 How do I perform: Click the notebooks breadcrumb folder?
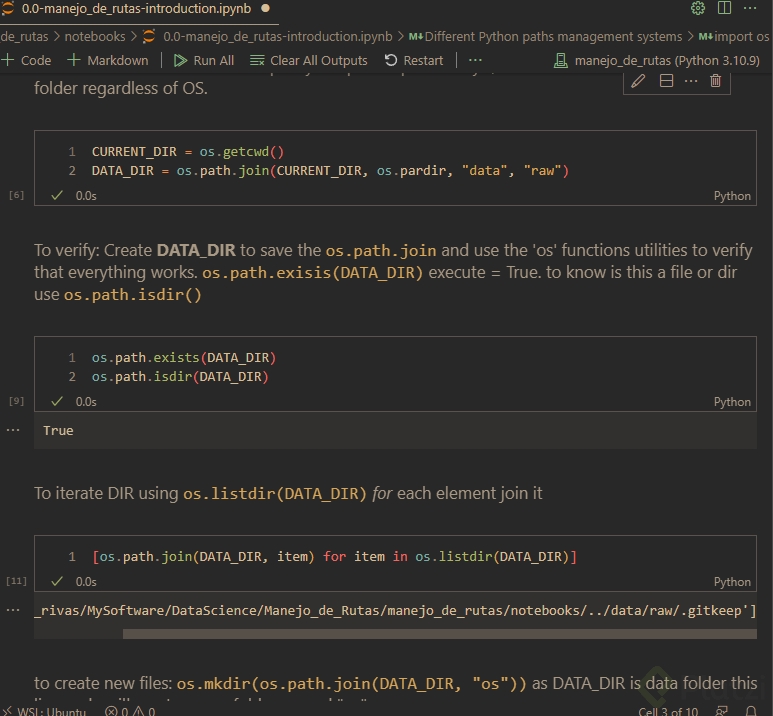(x=95, y=36)
